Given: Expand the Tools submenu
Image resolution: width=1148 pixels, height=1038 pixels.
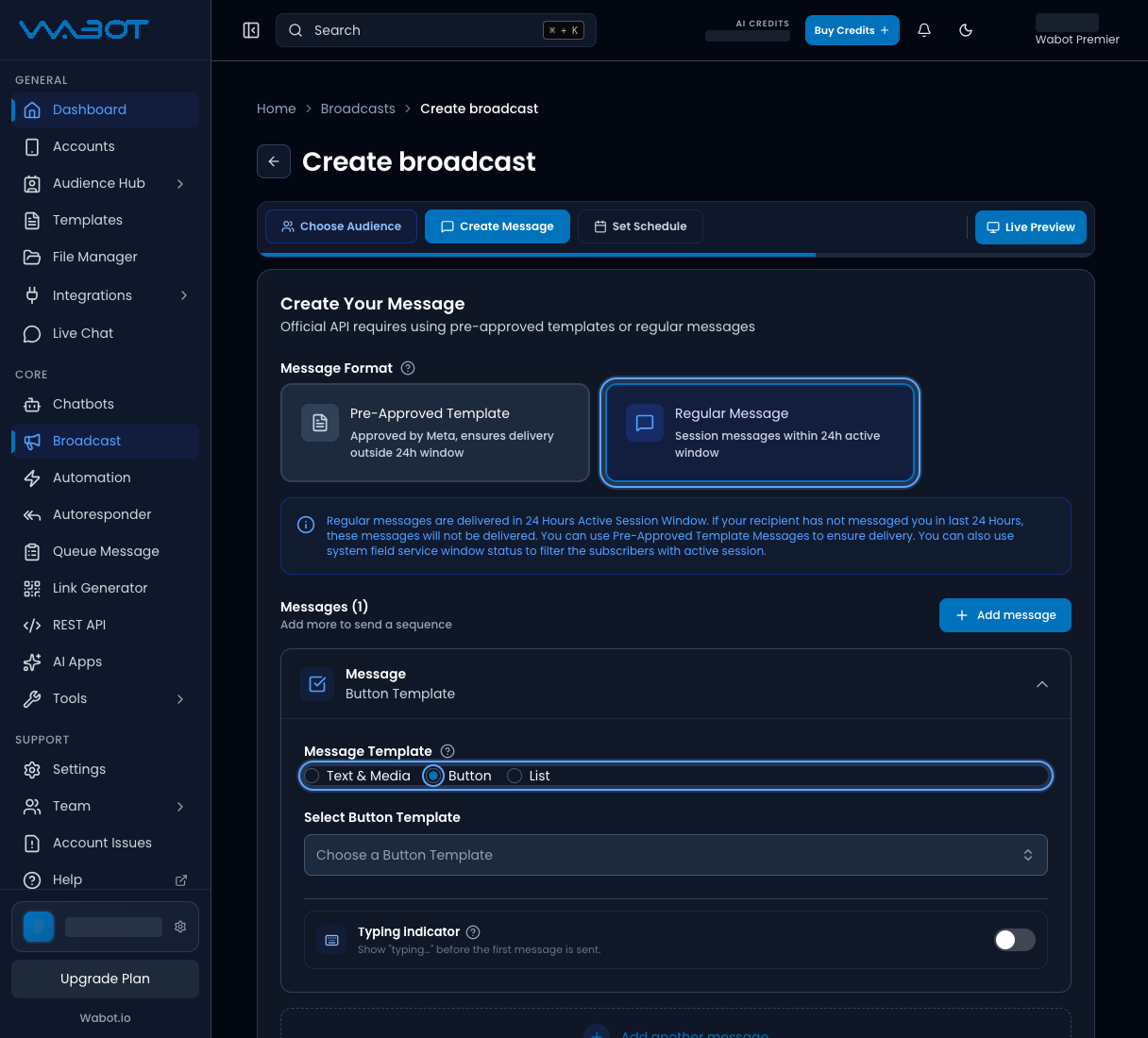Looking at the screenshot, I should point(180,698).
